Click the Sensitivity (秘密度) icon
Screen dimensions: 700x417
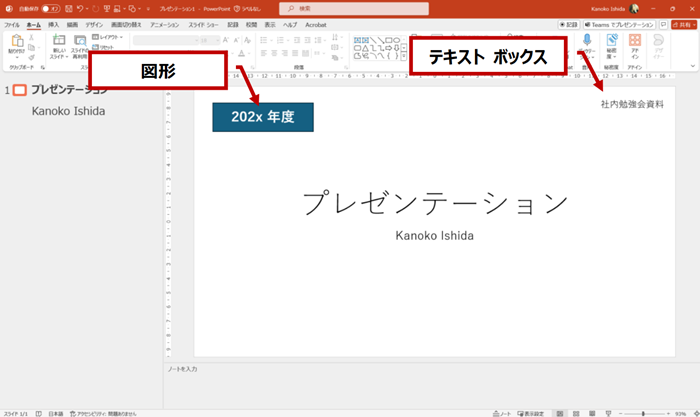[610, 42]
